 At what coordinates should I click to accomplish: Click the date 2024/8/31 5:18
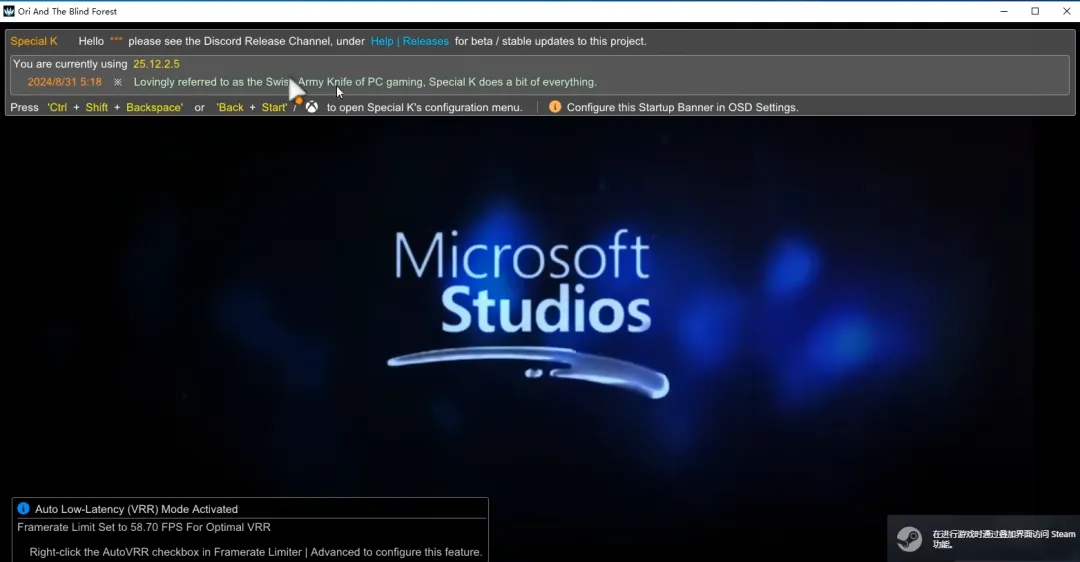point(65,82)
